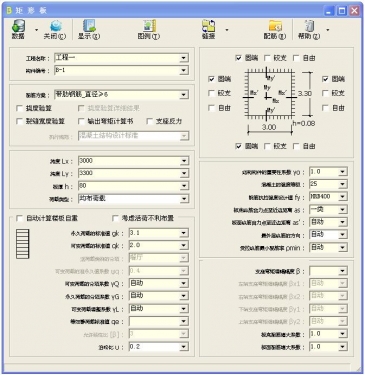
Task: Enable the 挠度验算 checkbox
Action: [20, 108]
